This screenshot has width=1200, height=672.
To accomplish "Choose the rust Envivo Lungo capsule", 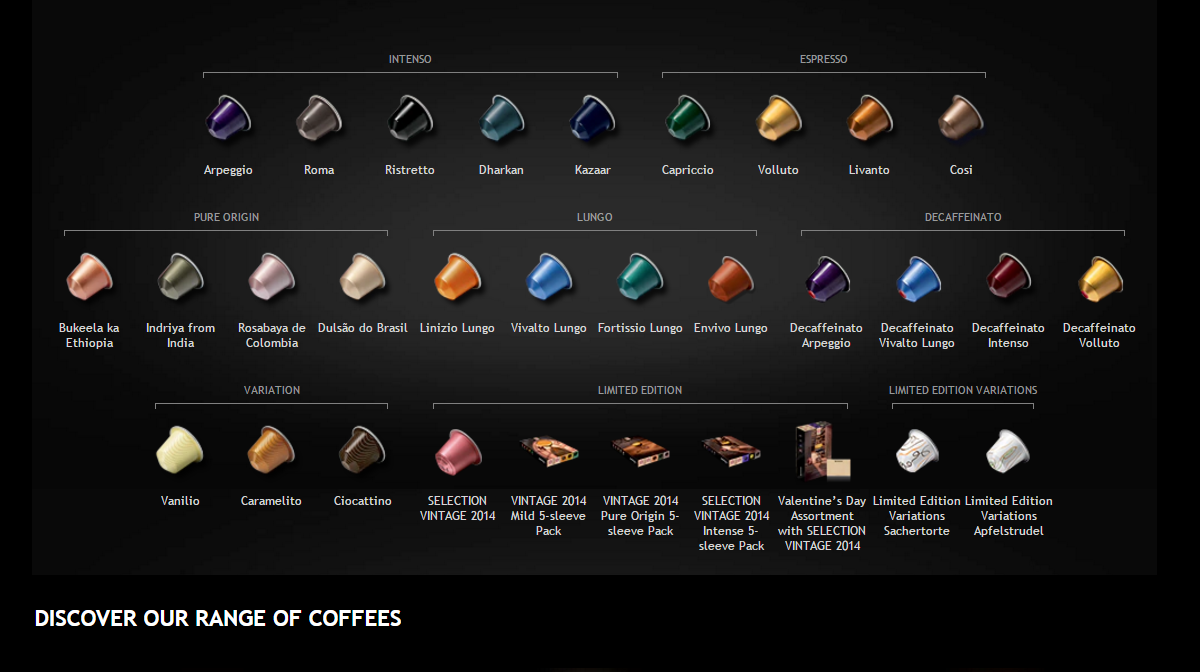I will pyautogui.click(x=731, y=276).
